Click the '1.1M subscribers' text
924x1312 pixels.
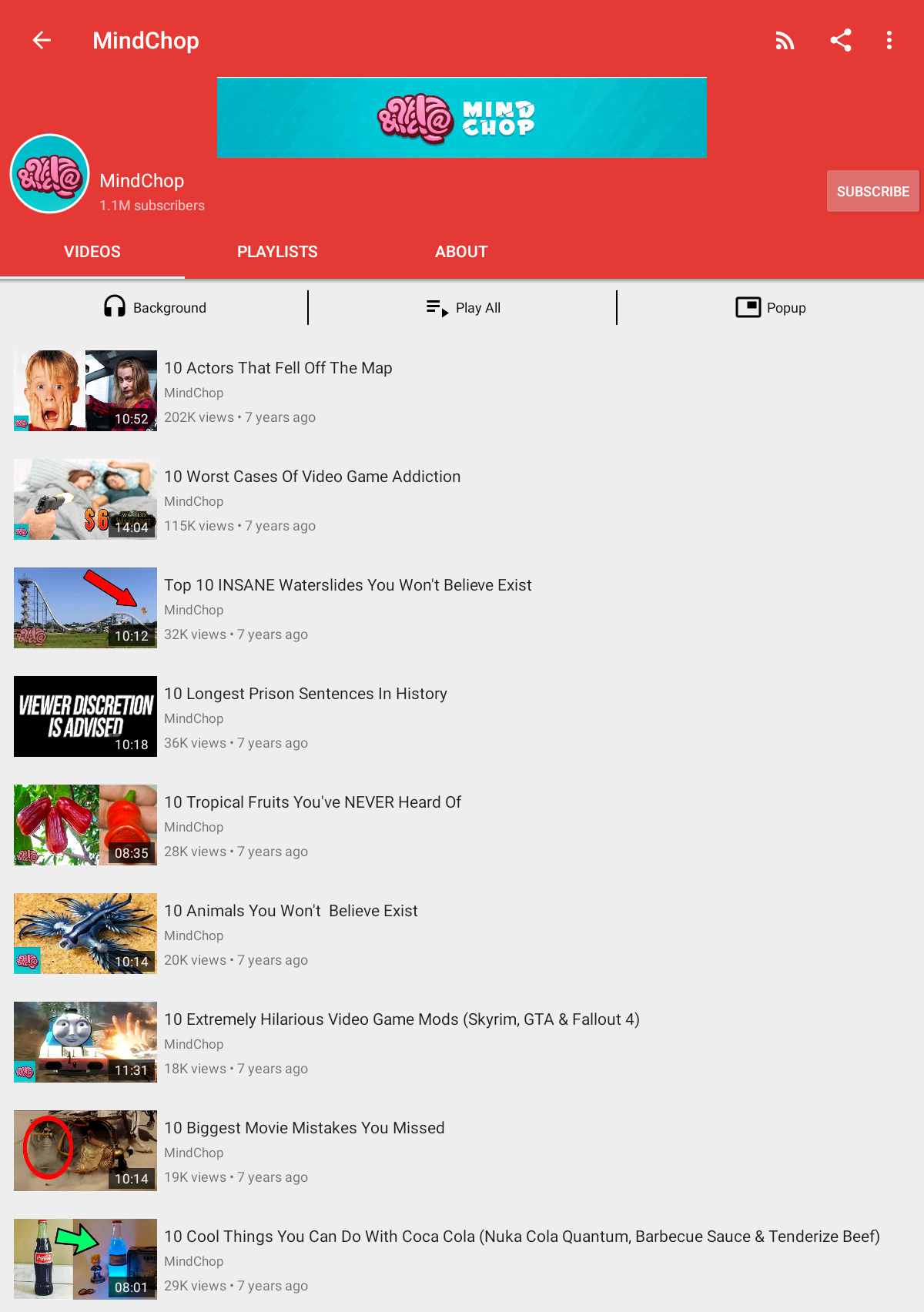(152, 206)
